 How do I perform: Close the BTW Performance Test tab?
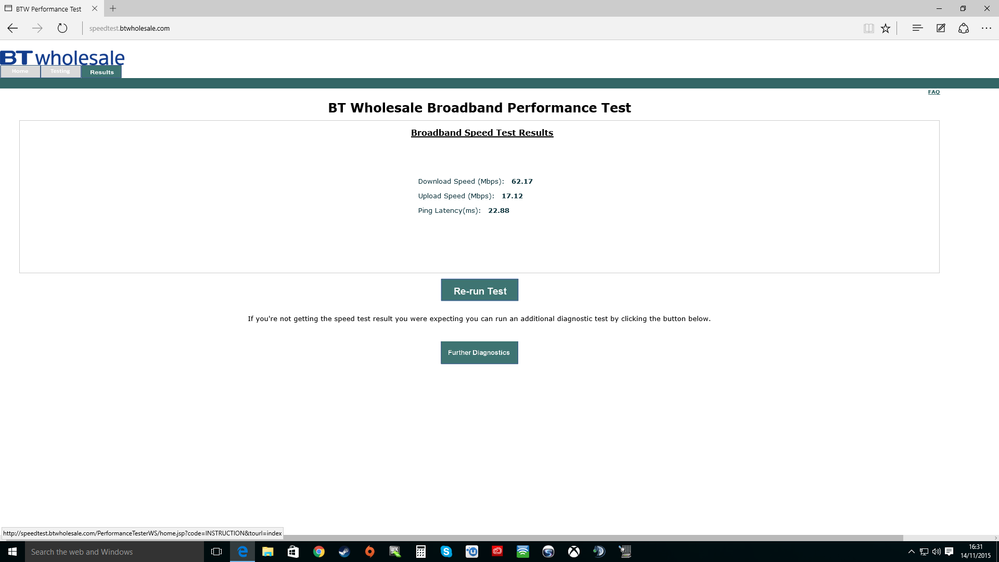point(94,8)
